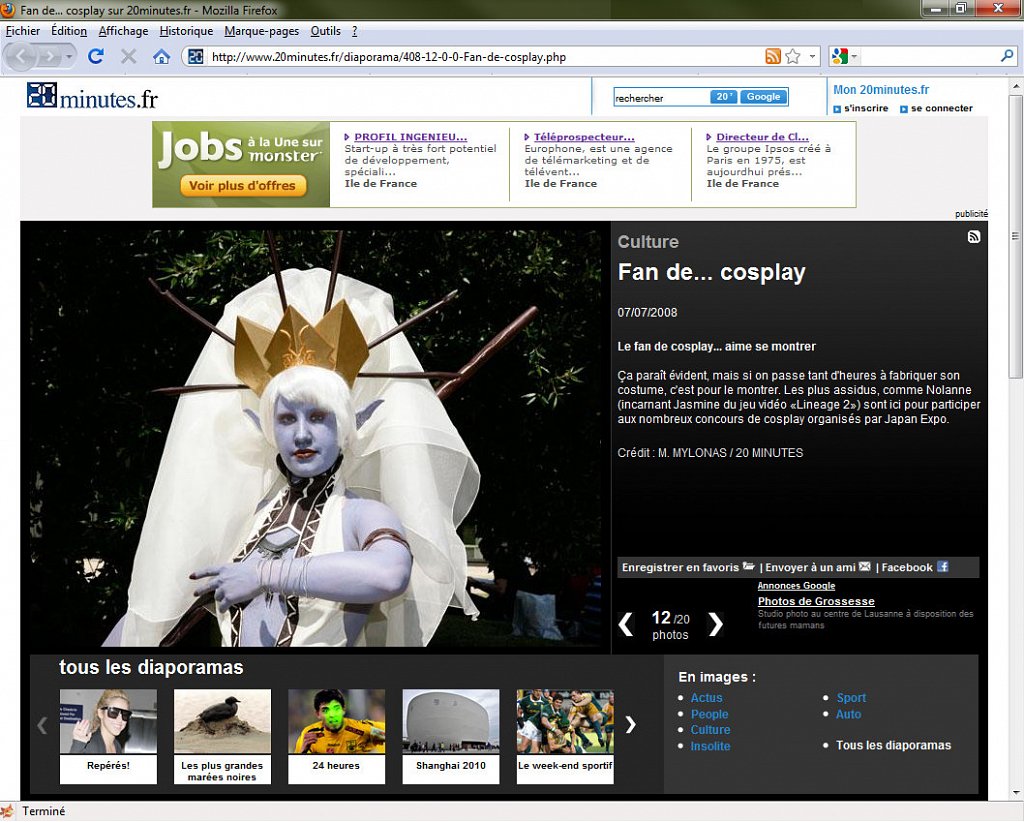This screenshot has width=1024, height=822.
Task: Open the PROFIL INGENIEU... job link
Action: (410, 137)
